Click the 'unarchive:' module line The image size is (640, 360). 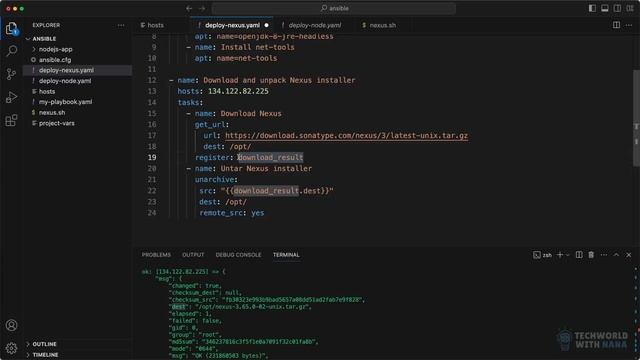click(216, 180)
